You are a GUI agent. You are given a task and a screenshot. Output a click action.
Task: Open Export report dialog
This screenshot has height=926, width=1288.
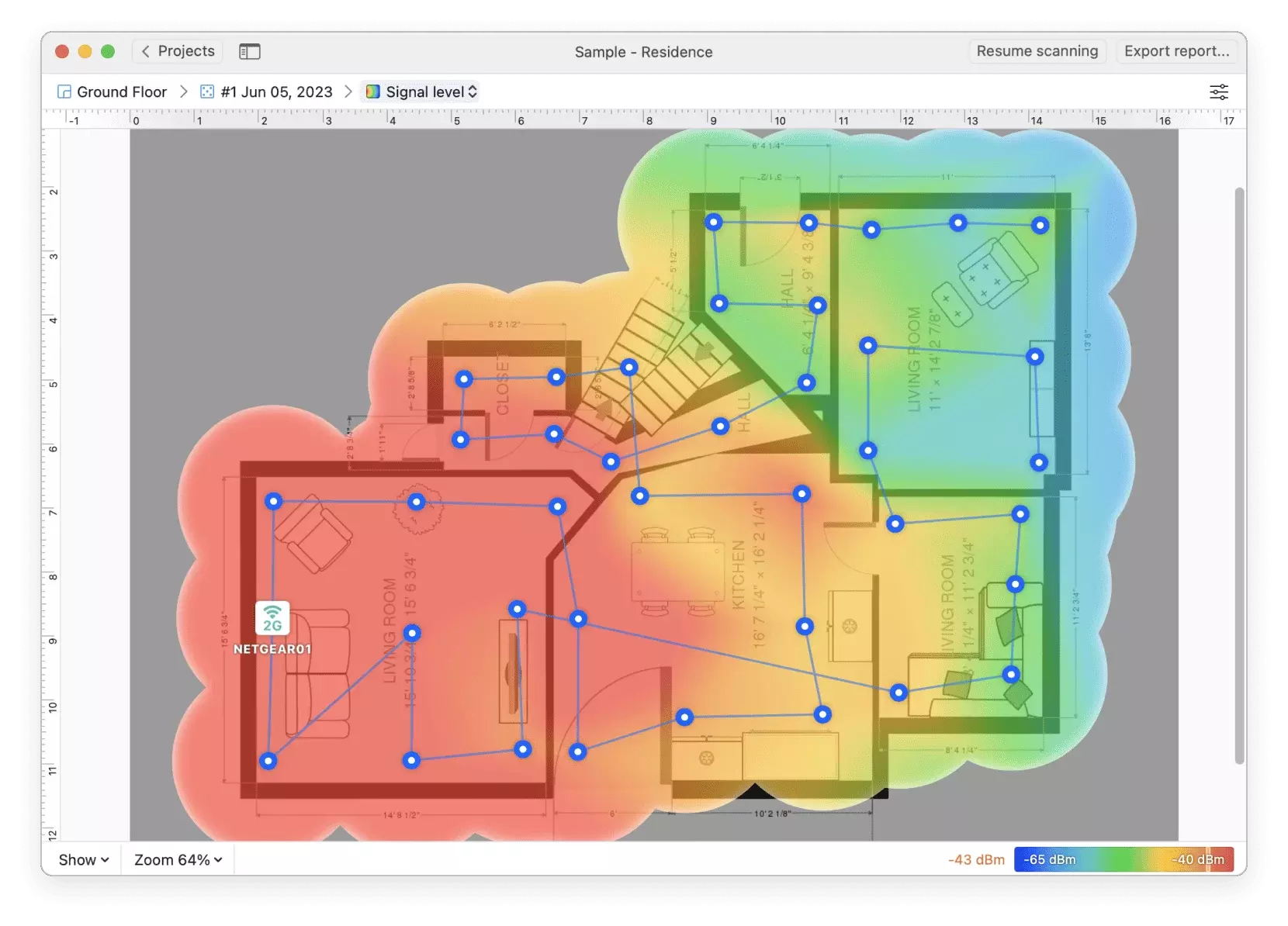1176,51
